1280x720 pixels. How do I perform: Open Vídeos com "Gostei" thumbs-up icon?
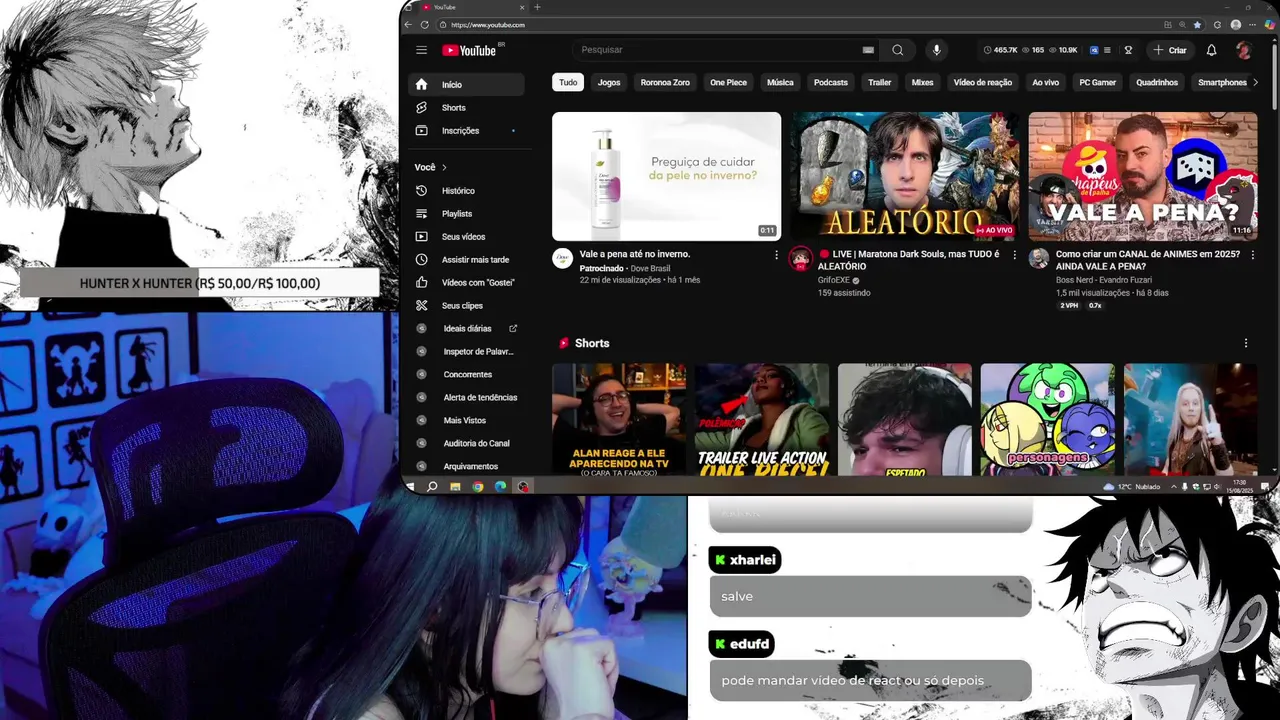coord(421,283)
